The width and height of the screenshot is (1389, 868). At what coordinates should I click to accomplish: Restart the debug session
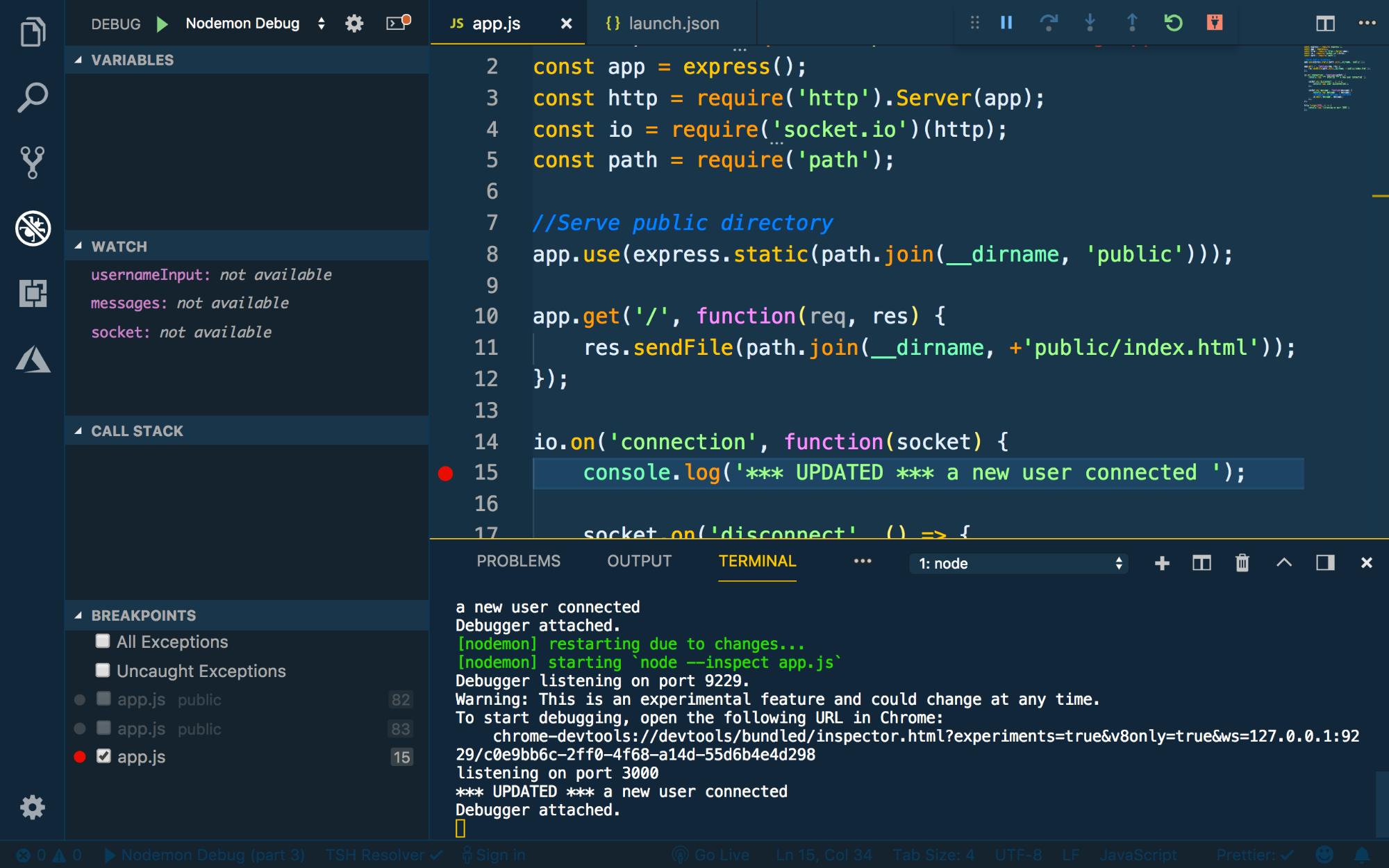1173,23
